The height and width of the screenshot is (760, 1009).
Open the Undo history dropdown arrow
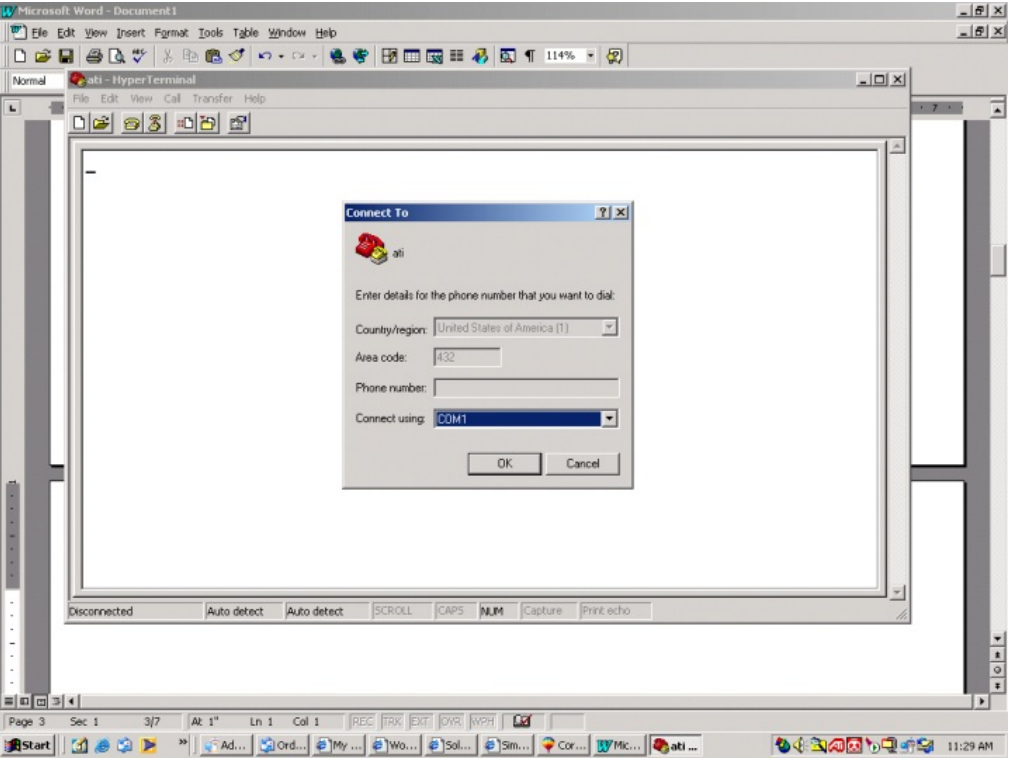pos(281,57)
